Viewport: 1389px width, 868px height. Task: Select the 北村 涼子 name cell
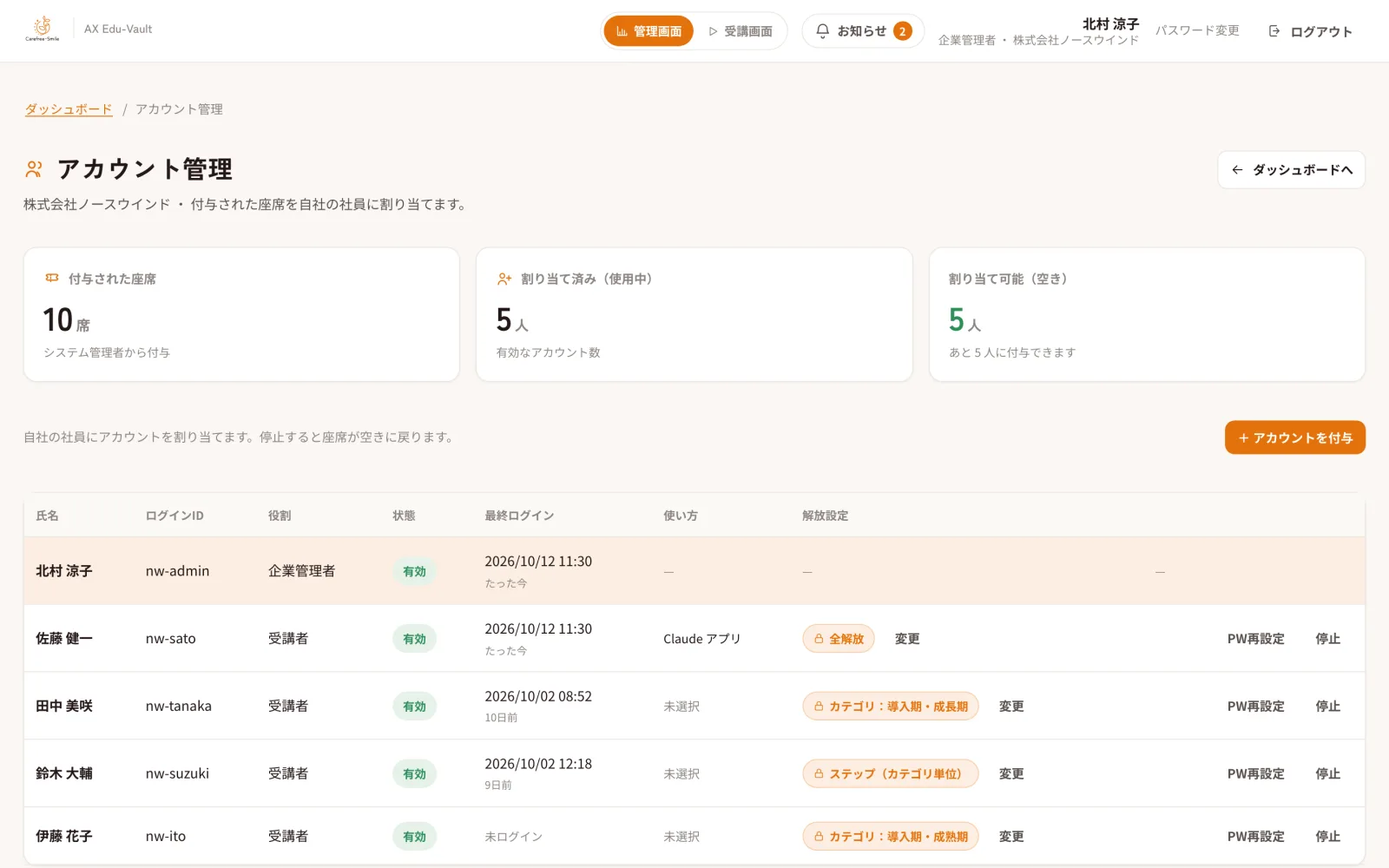pos(63,571)
